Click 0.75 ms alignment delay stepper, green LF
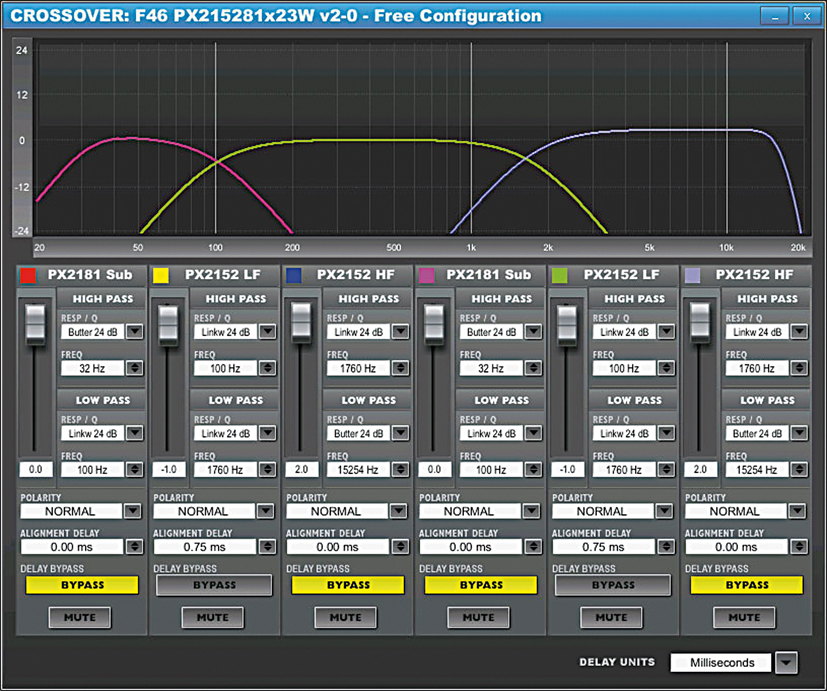 666,547
